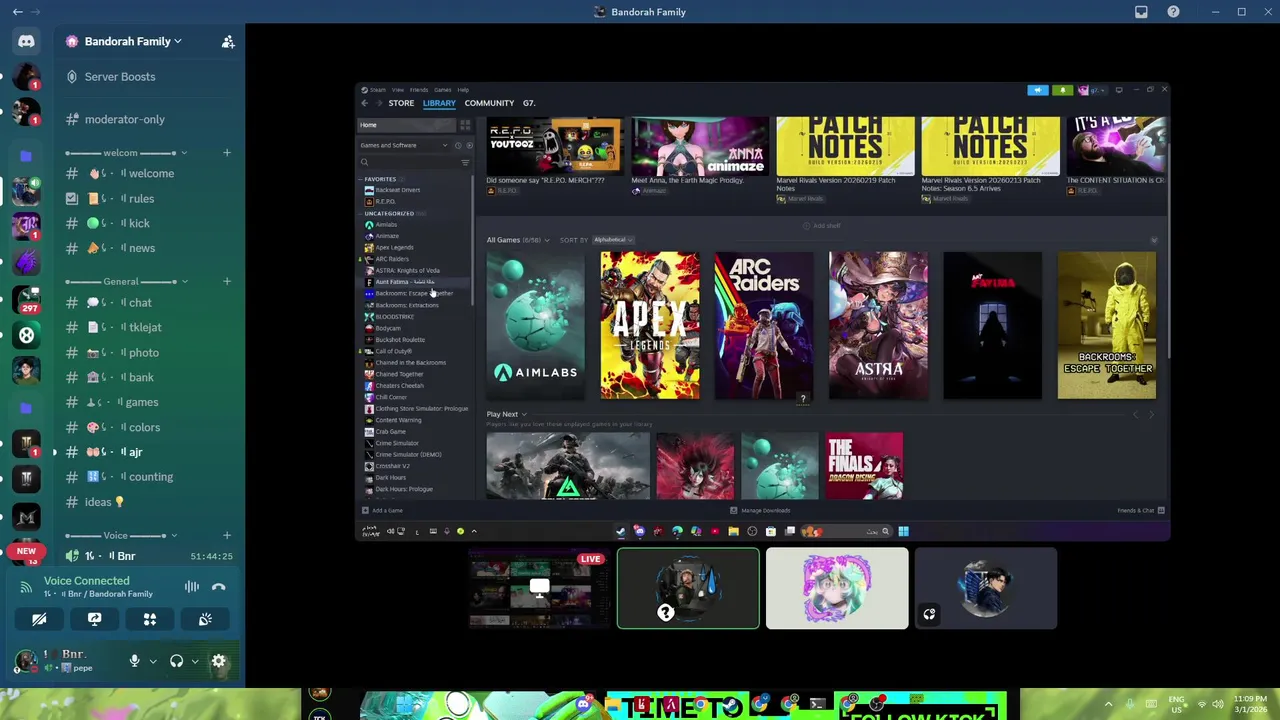
Task: Open Steam Friends menu in stream
Action: pos(419,90)
